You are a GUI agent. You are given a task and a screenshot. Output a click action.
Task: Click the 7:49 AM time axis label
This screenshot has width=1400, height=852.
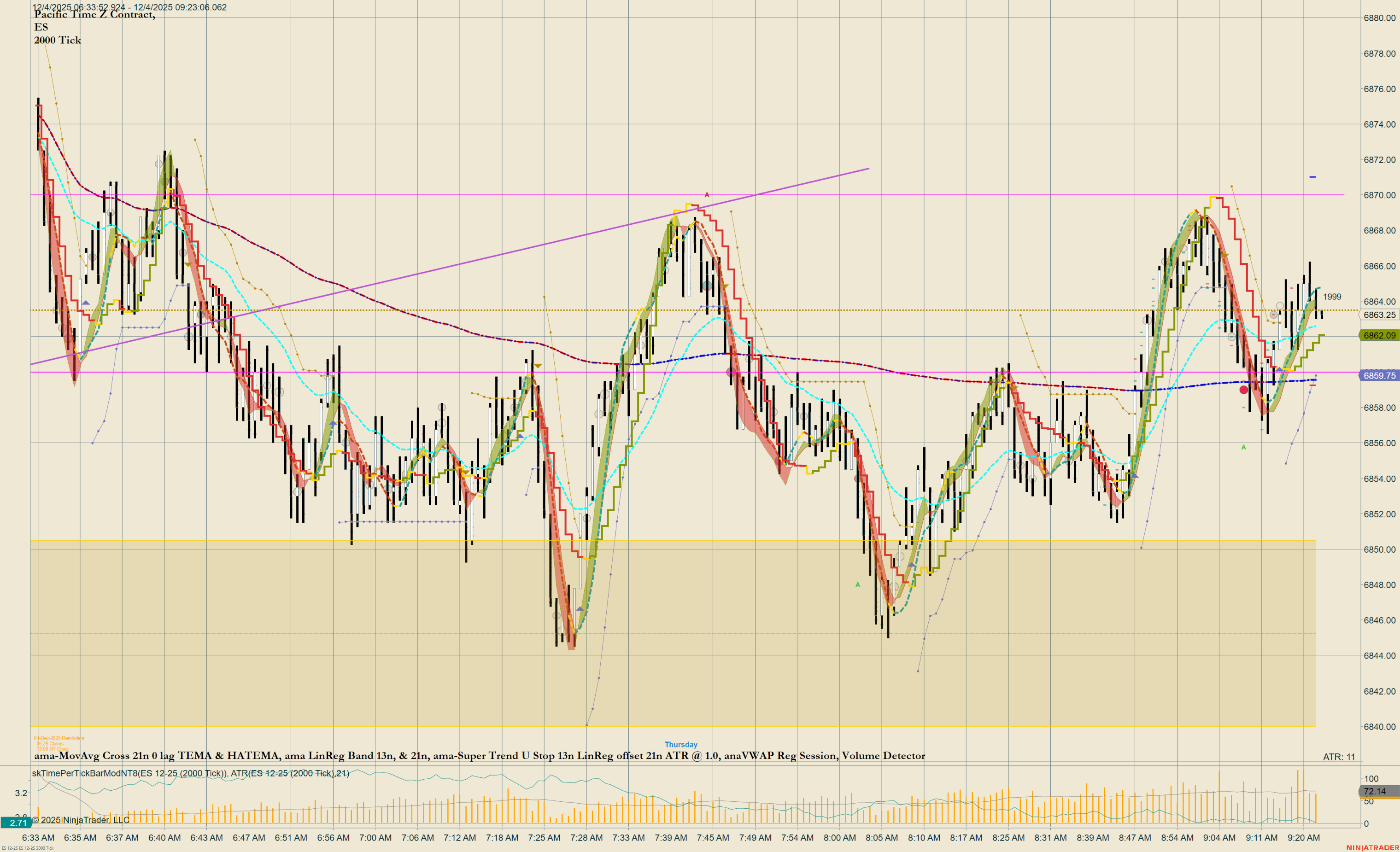coord(755,838)
